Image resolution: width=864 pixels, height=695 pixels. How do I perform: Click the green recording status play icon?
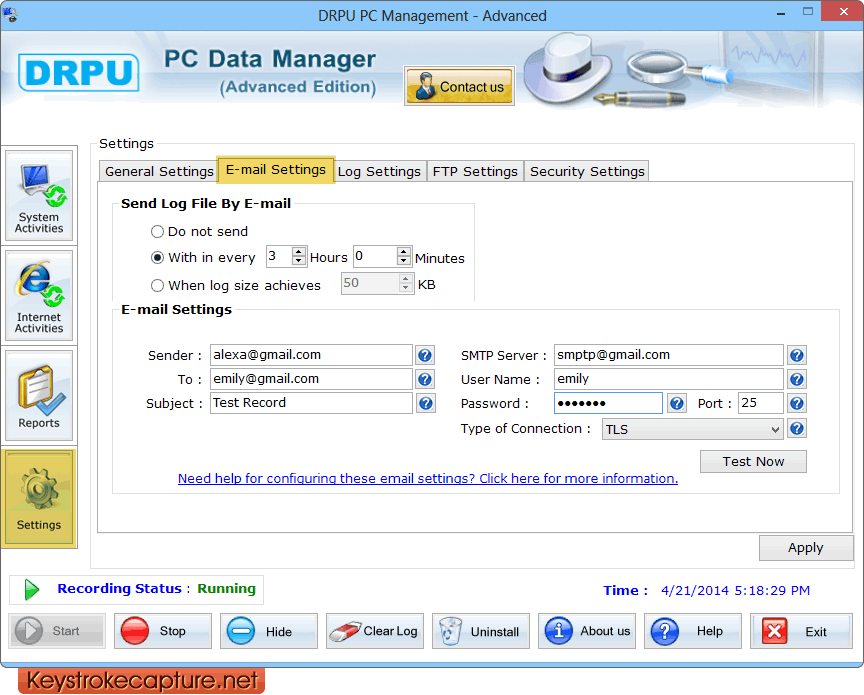32,590
